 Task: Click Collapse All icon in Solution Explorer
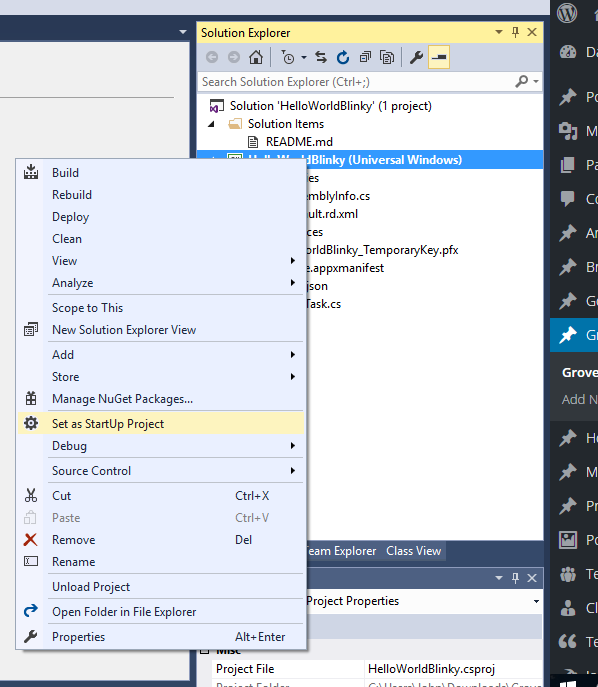pos(365,57)
